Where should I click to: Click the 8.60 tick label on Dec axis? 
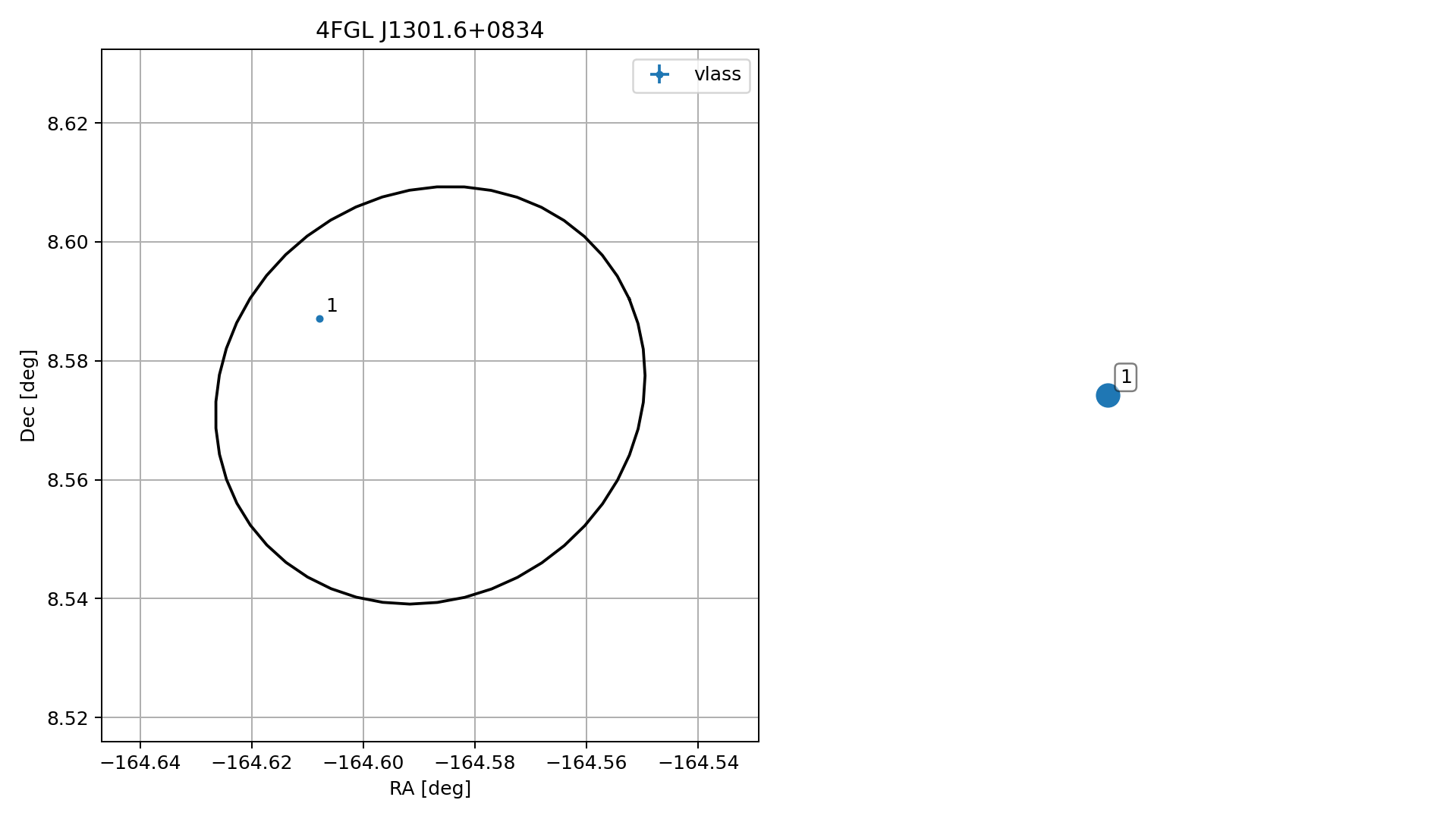68,243
